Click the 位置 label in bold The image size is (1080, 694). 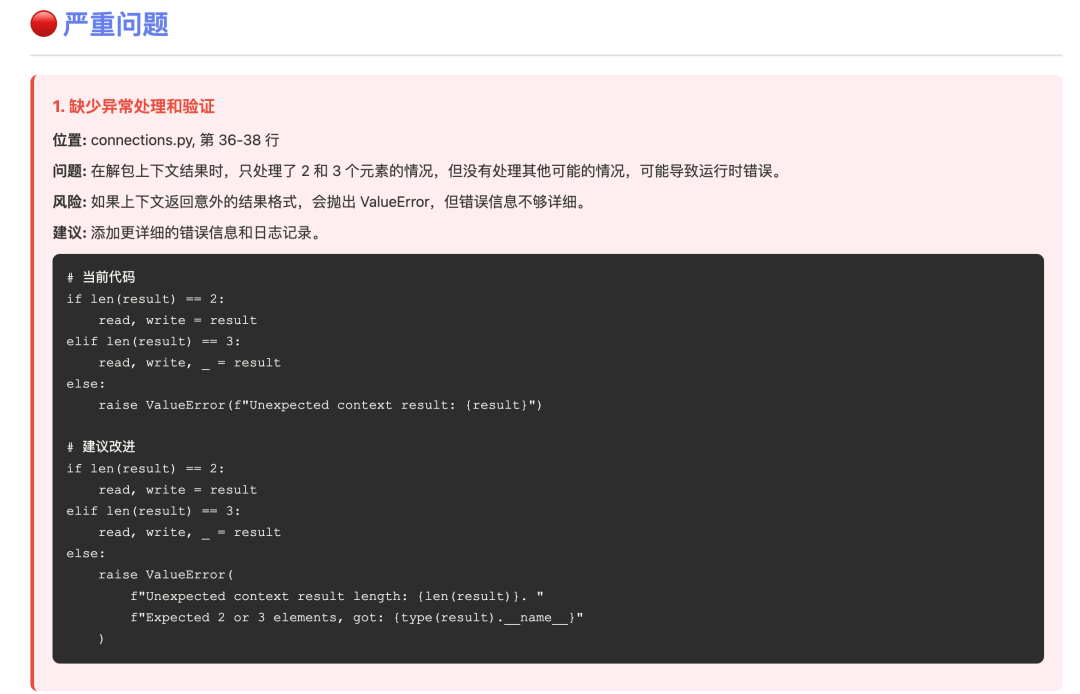point(69,139)
